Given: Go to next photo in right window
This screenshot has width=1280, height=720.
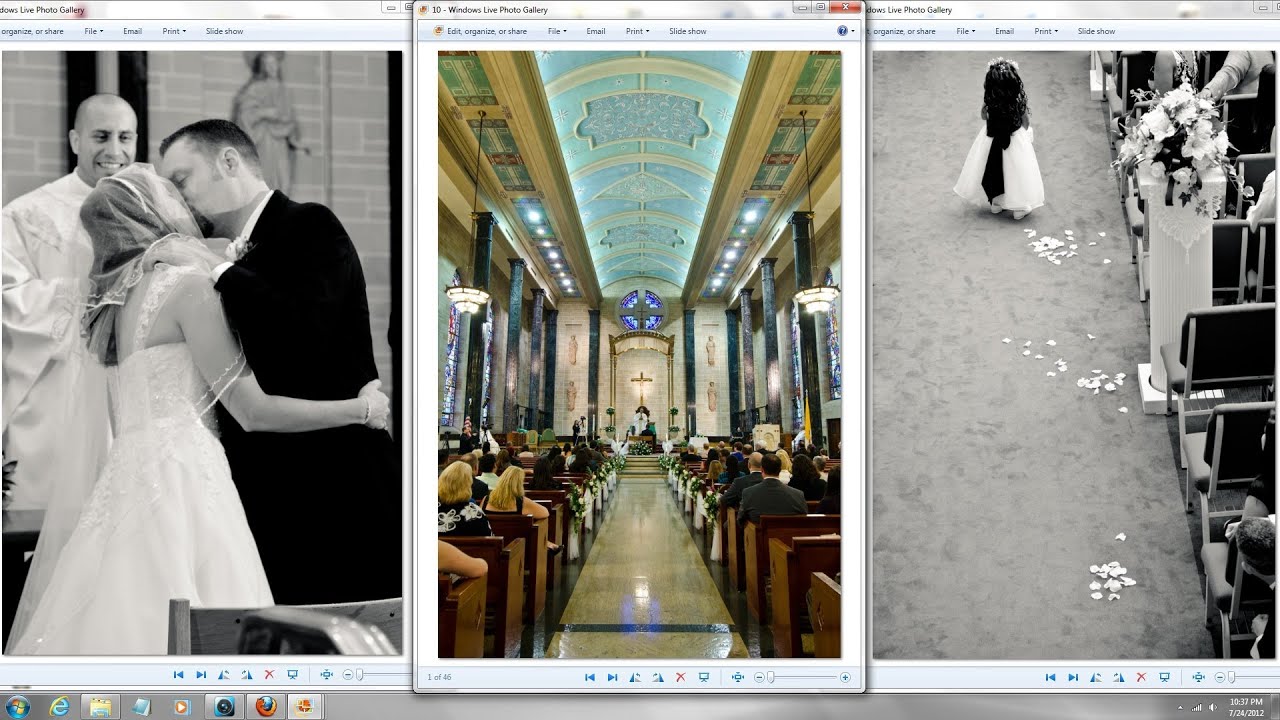Looking at the screenshot, I should (1073, 677).
